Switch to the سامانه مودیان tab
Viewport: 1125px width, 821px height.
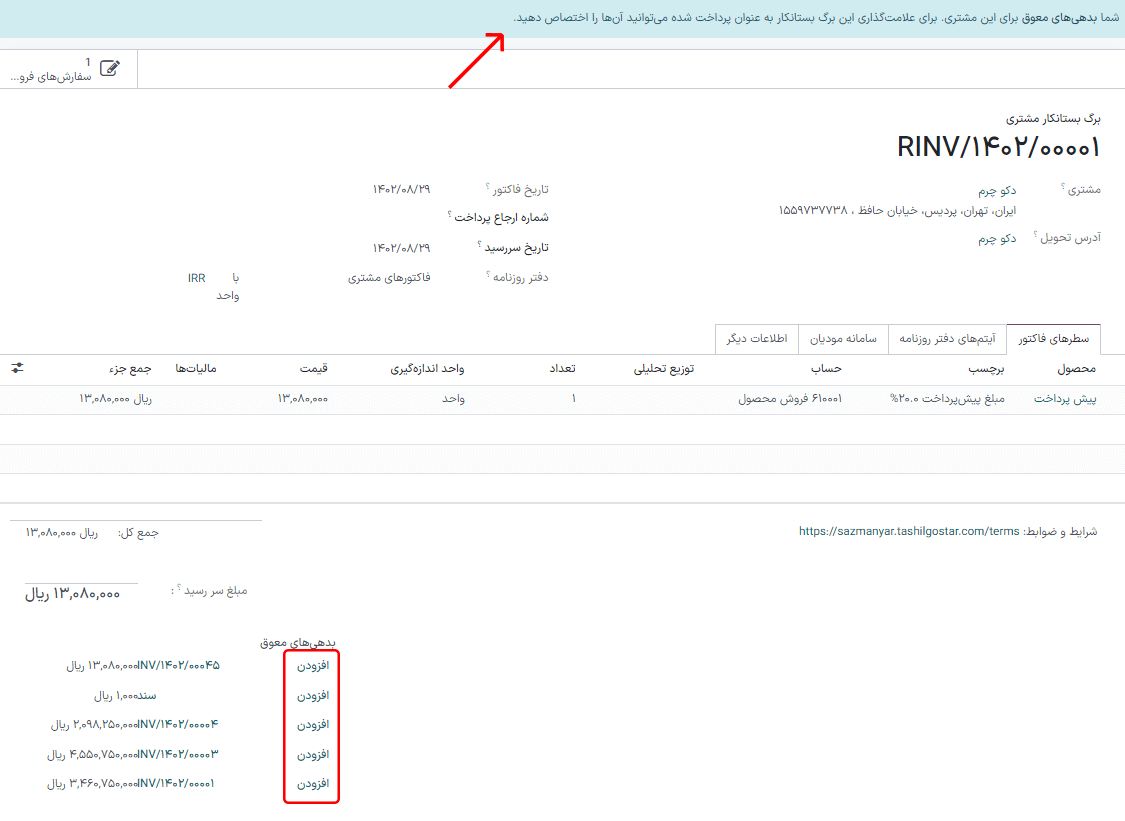pos(843,339)
